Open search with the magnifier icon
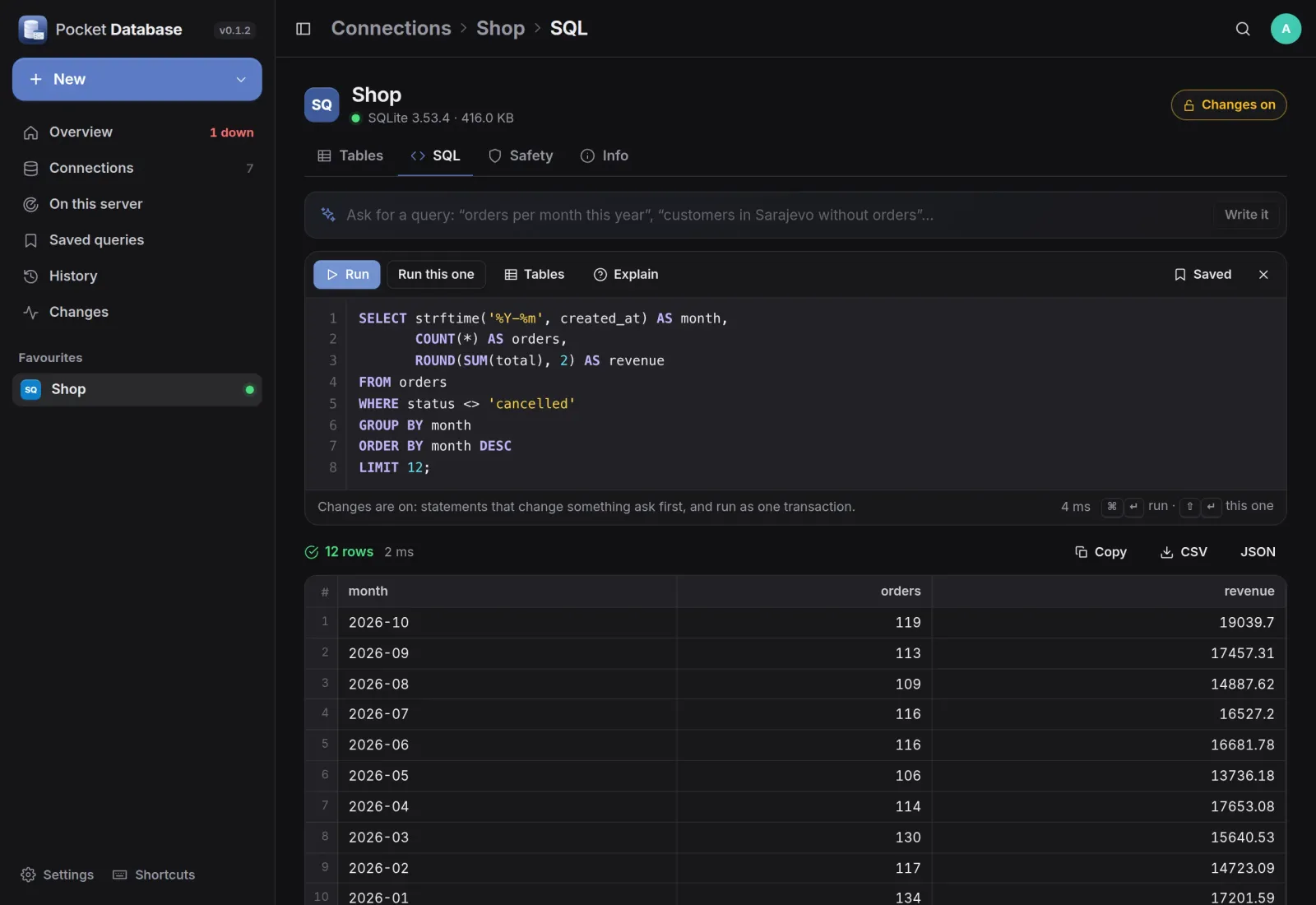This screenshot has width=1316, height=905. point(1243,29)
